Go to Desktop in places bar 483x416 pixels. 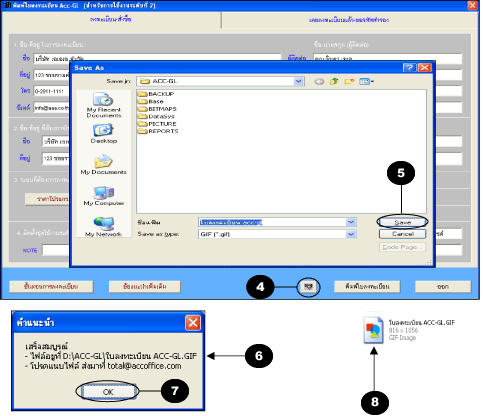coord(104,134)
